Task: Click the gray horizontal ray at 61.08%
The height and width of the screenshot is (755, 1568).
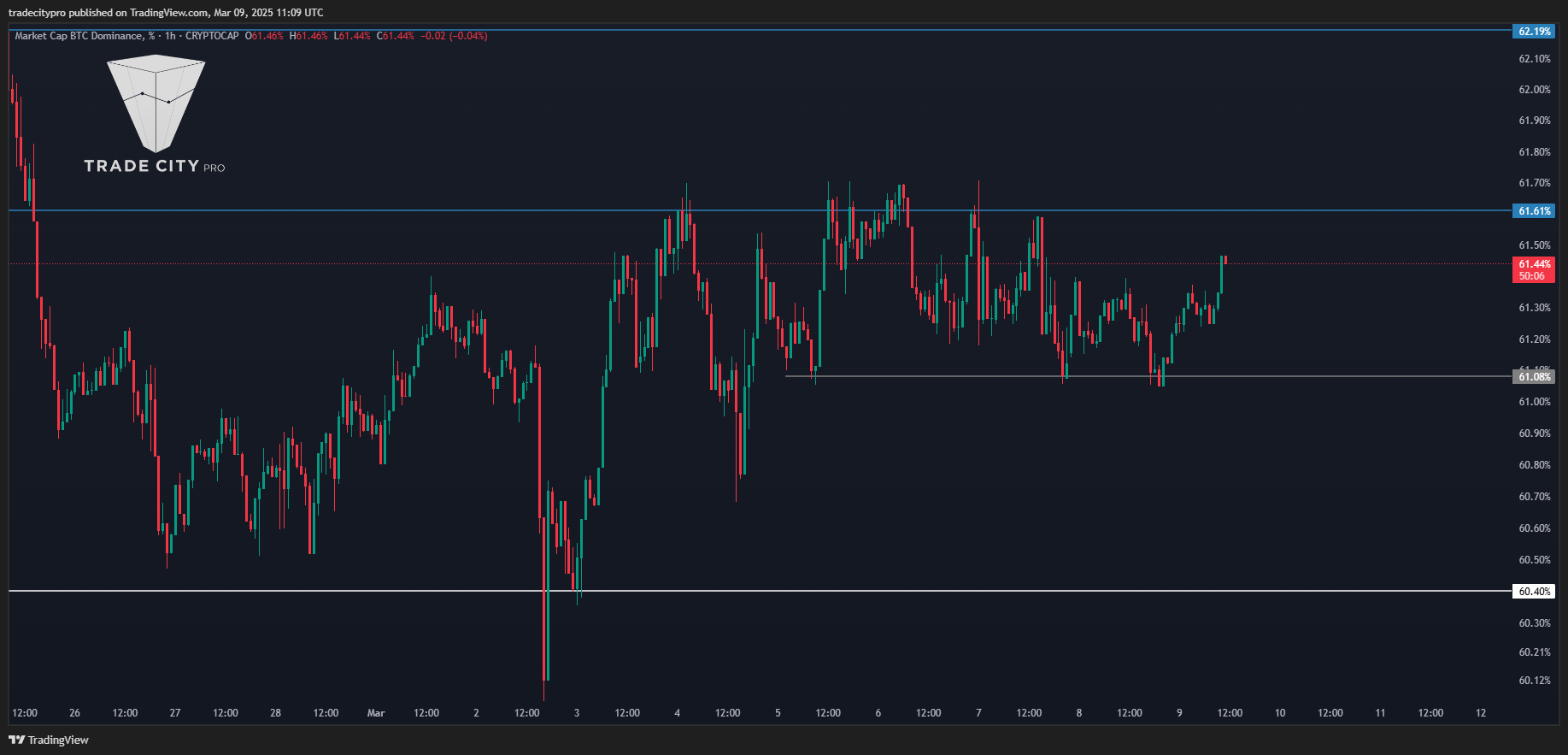Action: tap(1148, 376)
